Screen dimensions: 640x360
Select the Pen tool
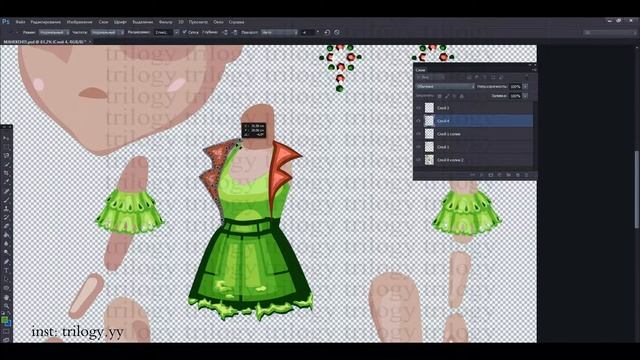click(x=6, y=261)
